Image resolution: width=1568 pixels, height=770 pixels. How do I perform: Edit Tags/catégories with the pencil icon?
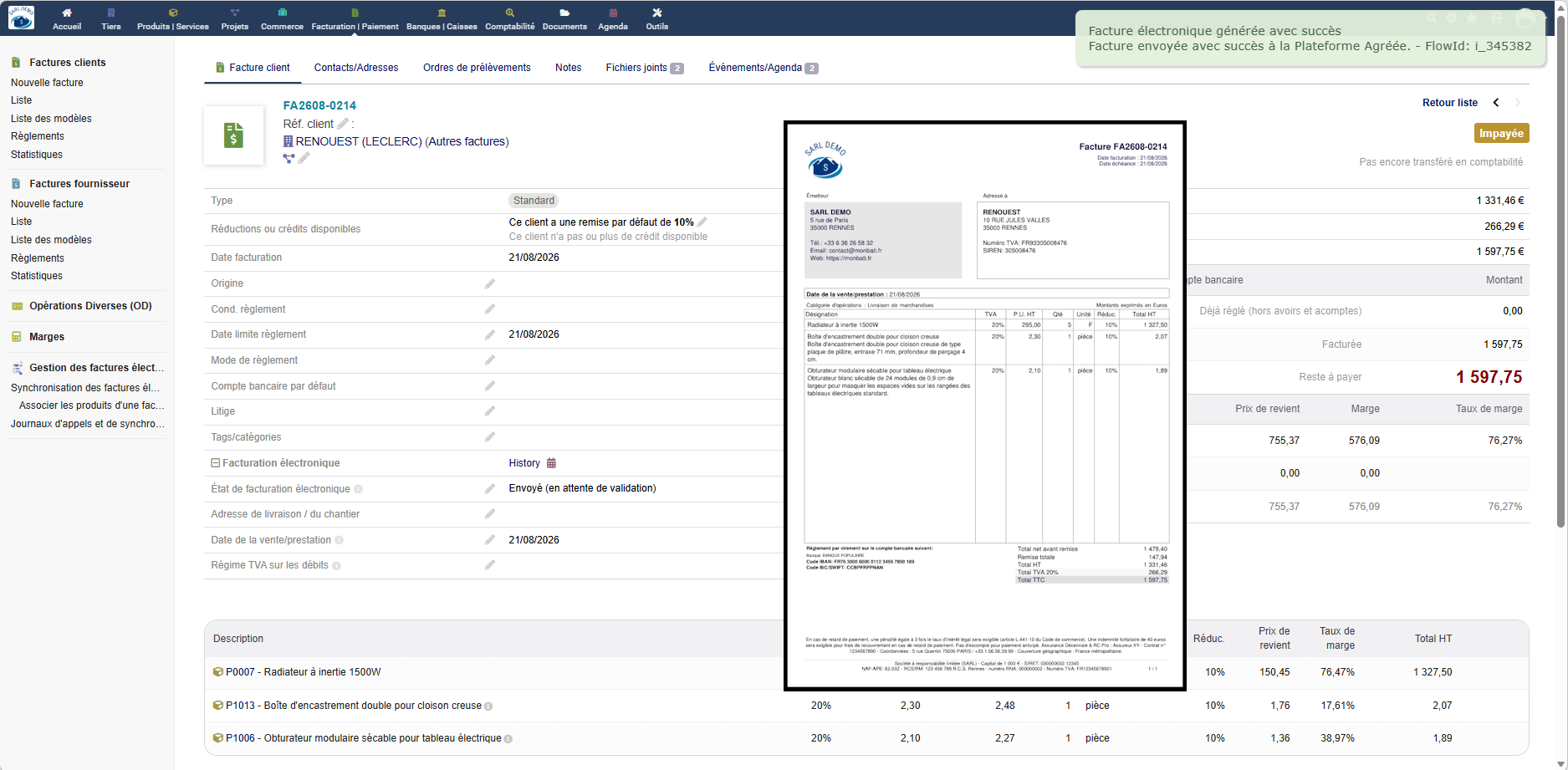(x=490, y=437)
